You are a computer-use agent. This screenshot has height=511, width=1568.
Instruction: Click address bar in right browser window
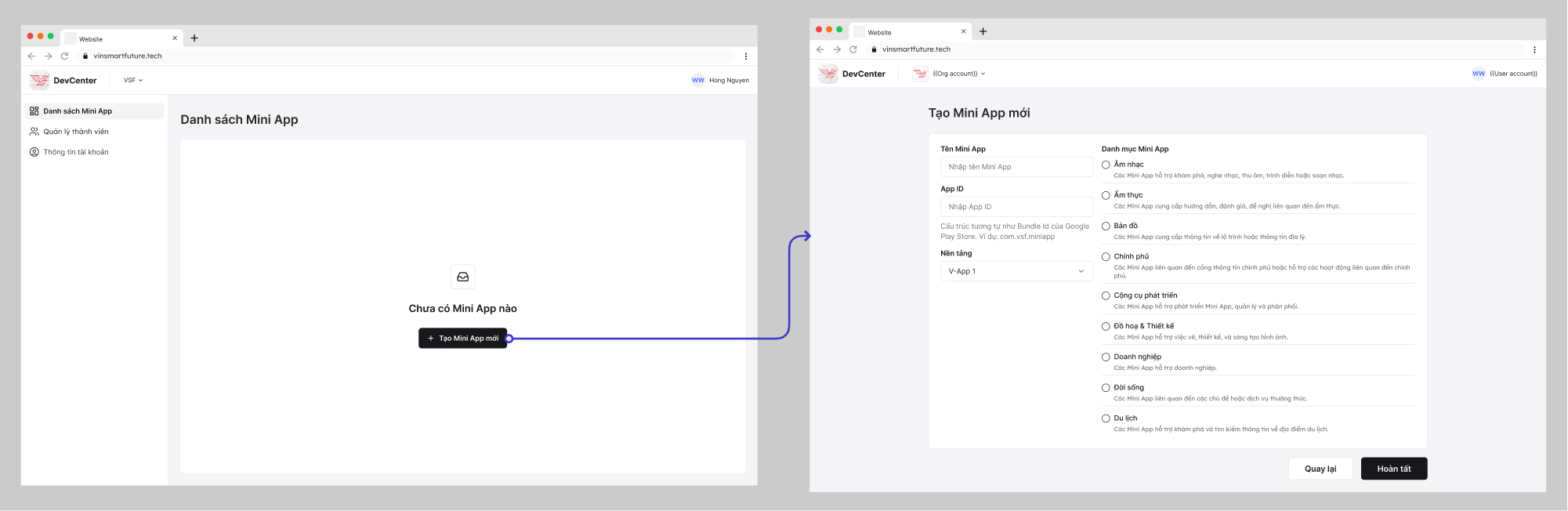click(1196, 49)
